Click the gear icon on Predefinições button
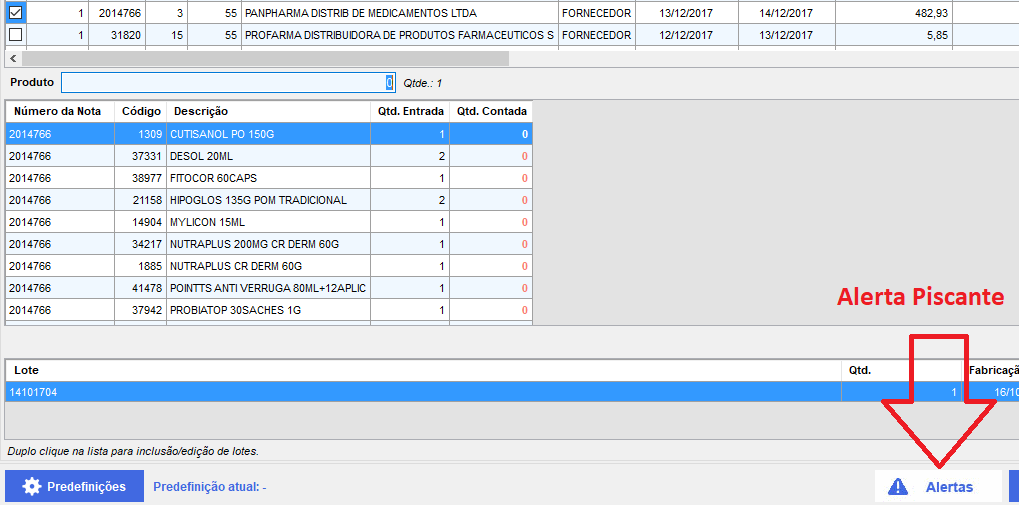This screenshot has height=505, width=1019. [x=31, y=487]
